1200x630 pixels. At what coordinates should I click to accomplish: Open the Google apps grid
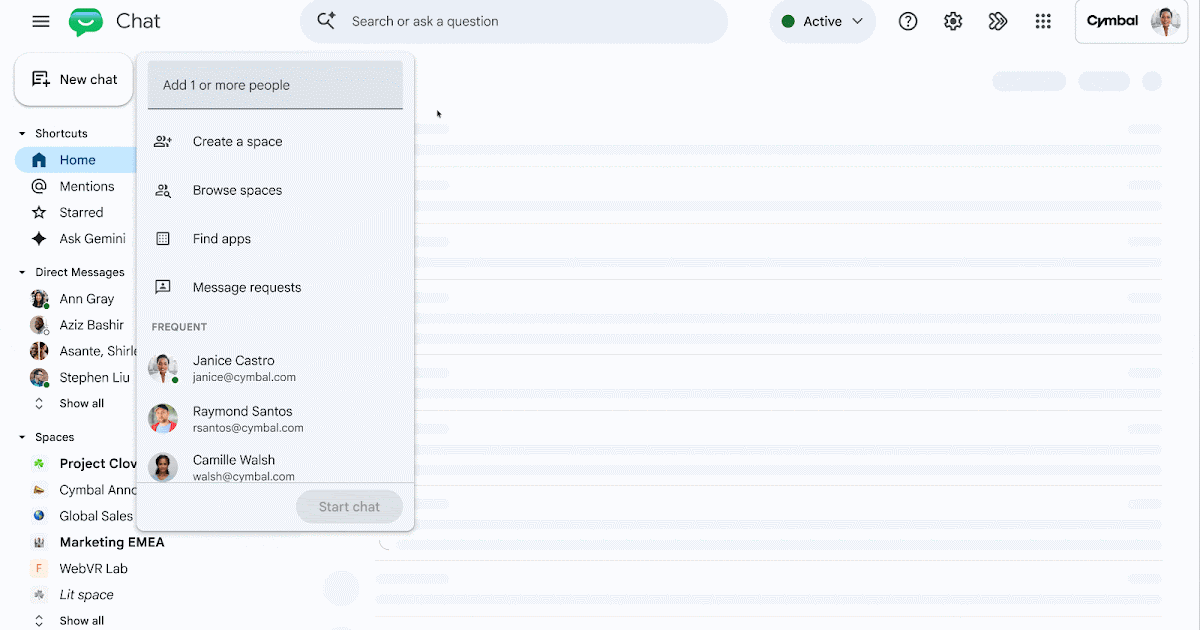coord(1043,21)
